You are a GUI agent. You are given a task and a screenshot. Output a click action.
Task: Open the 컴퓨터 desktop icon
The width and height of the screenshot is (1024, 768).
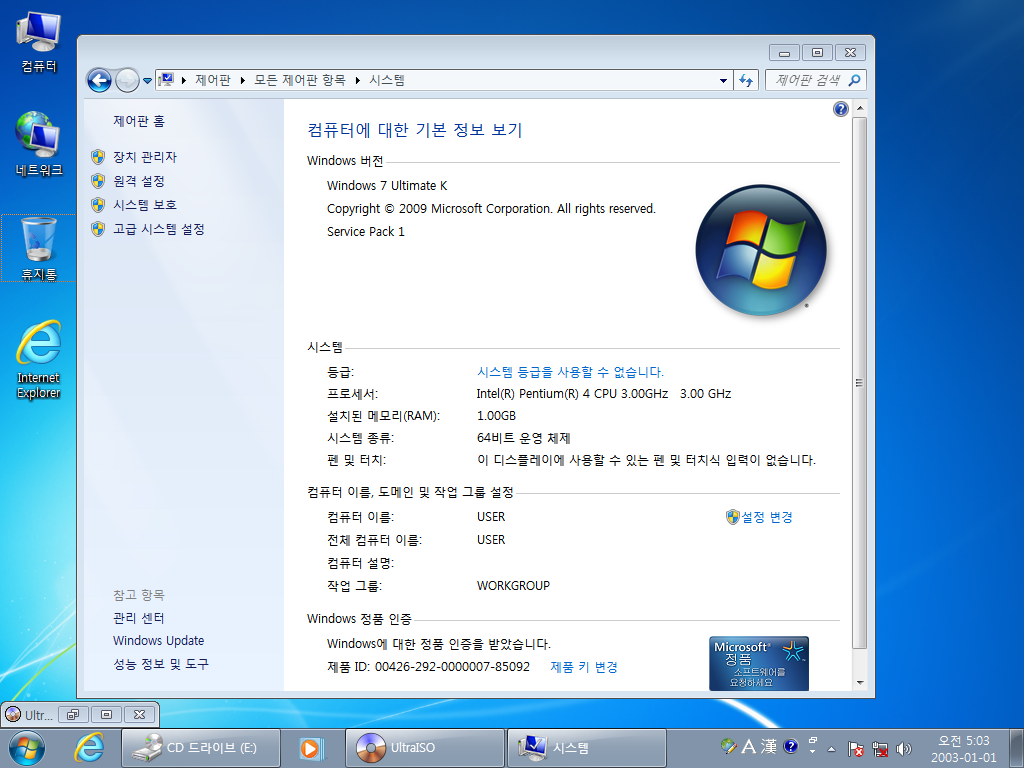pyautogui.click(x=39, y=42)
